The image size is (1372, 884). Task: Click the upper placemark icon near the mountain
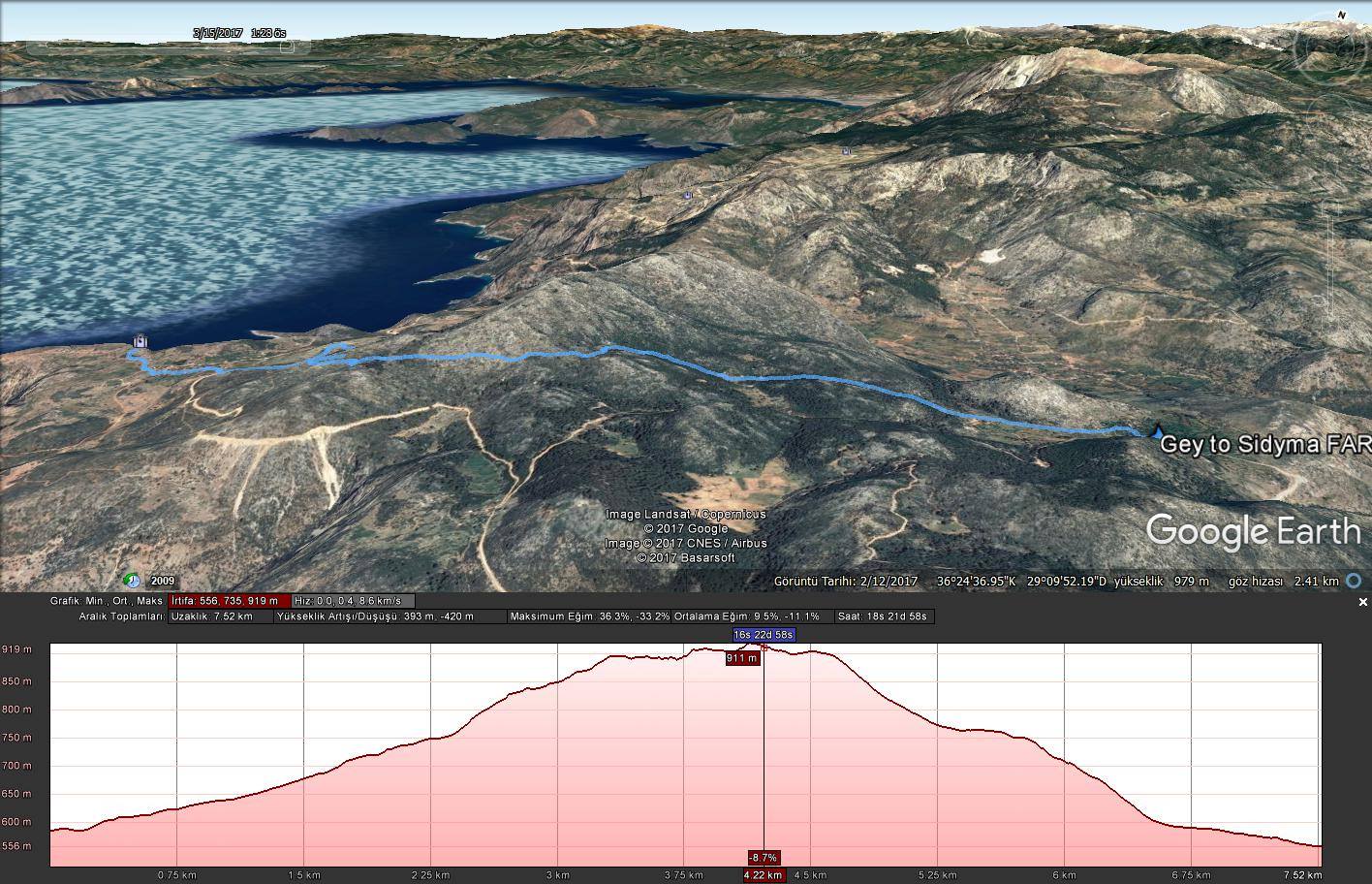[846, 151]
